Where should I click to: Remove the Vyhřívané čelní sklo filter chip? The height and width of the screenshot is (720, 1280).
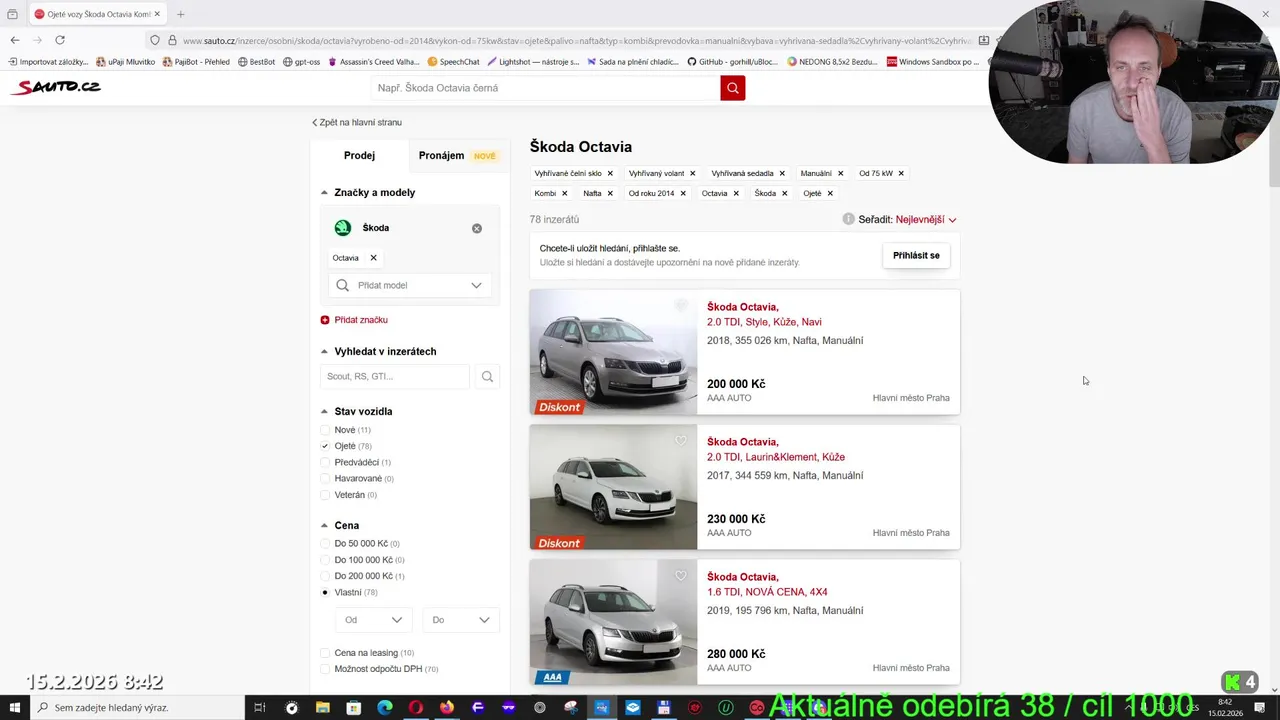[610, 173]
